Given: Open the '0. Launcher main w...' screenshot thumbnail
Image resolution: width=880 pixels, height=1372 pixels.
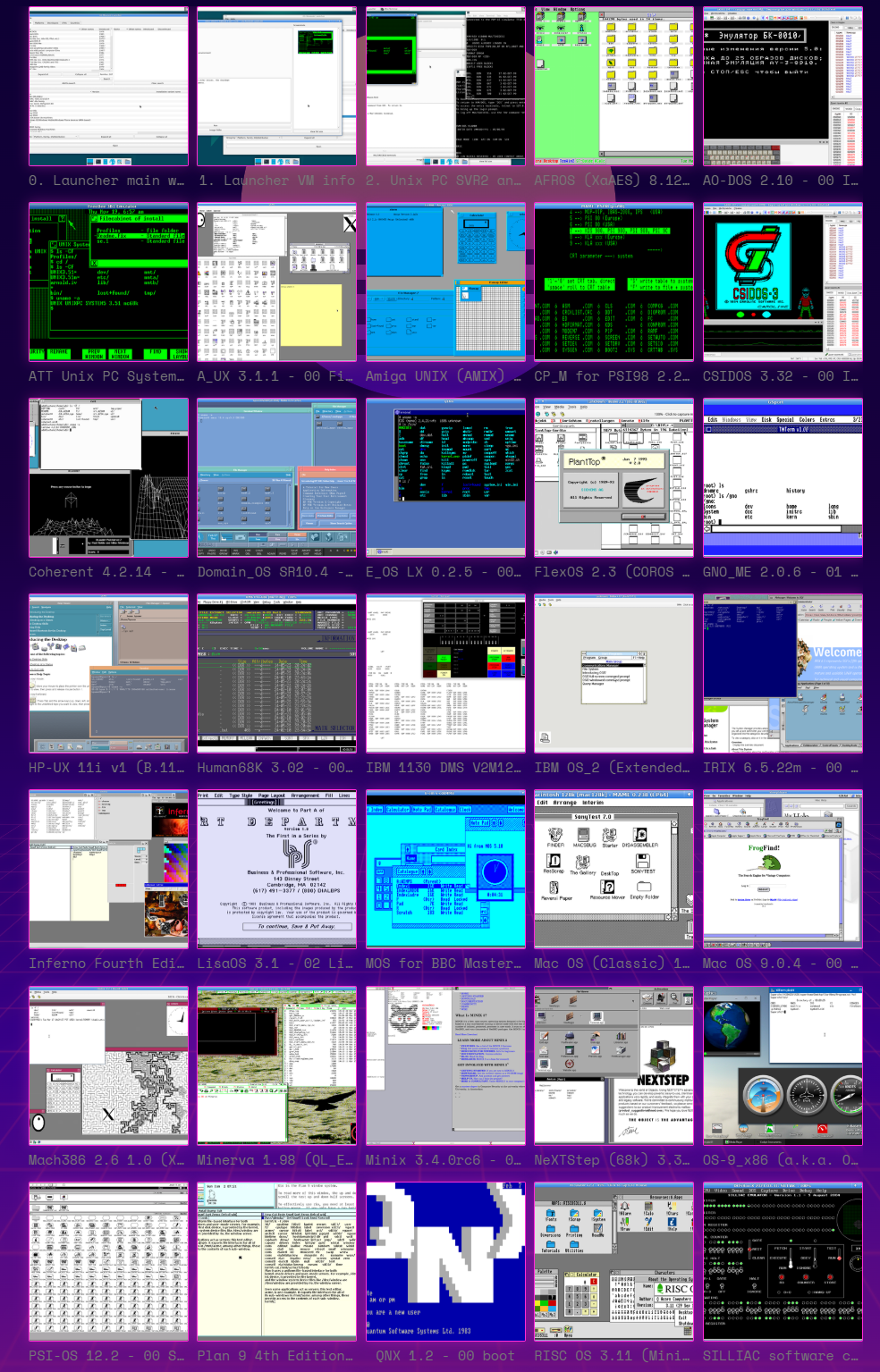Looking at the screenshot, I should [x=108, y=87].
